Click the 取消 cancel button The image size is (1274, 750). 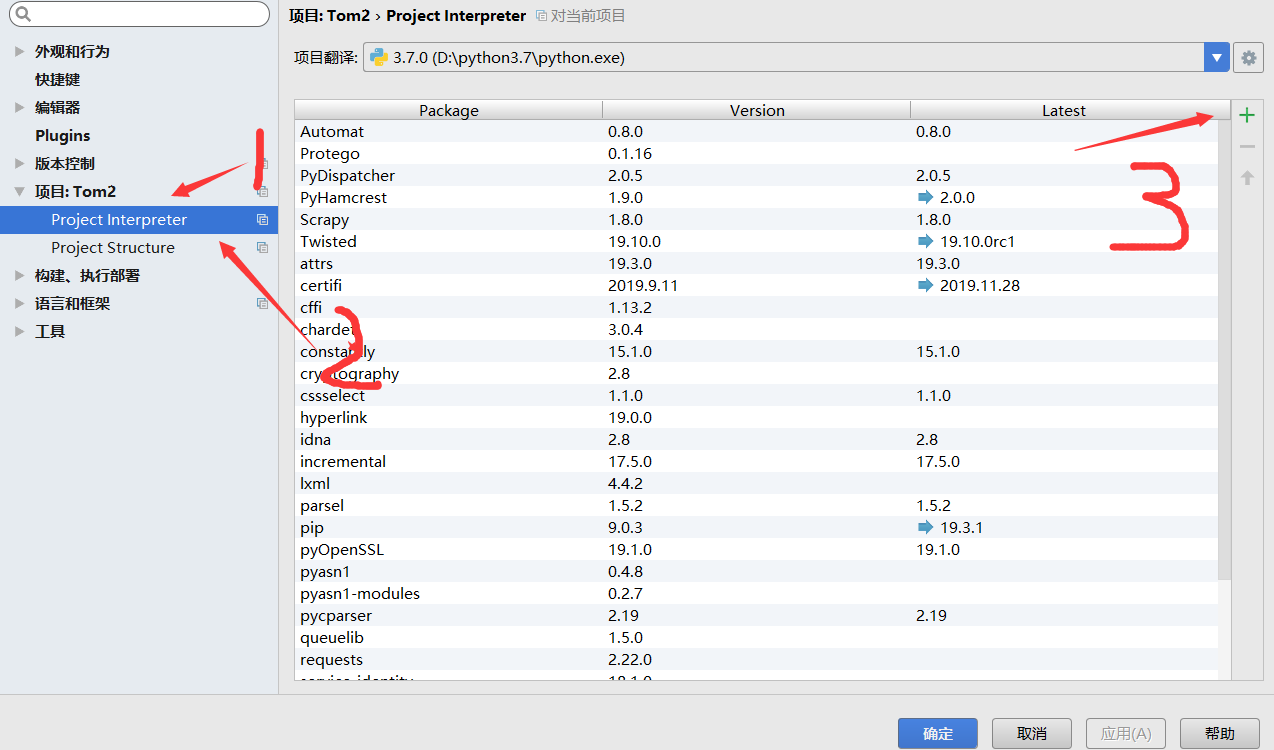[x=1032, y=733]
